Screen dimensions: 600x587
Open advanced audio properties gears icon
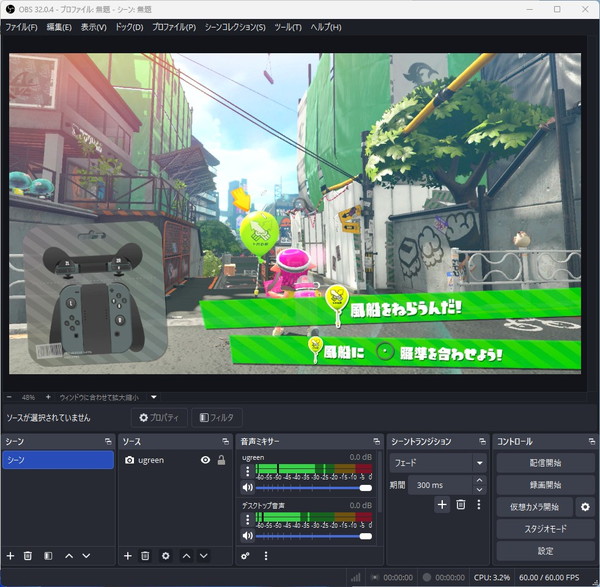246,555
